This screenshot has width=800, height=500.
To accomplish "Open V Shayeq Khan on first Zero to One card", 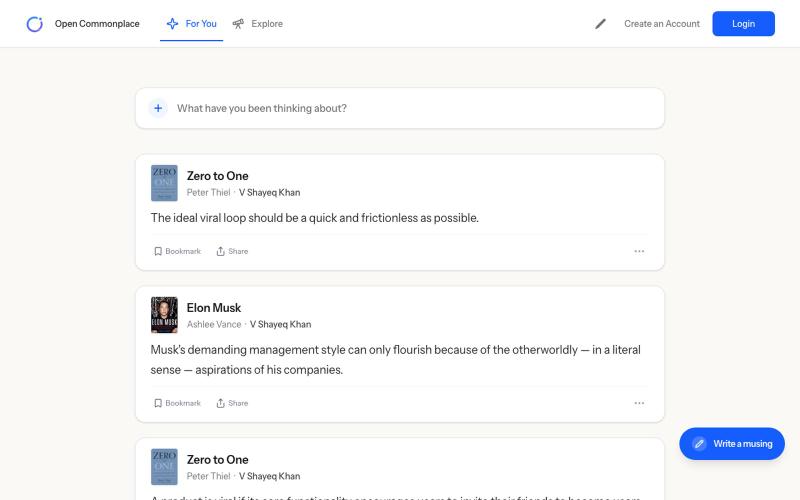I will (x=269, y=192).
